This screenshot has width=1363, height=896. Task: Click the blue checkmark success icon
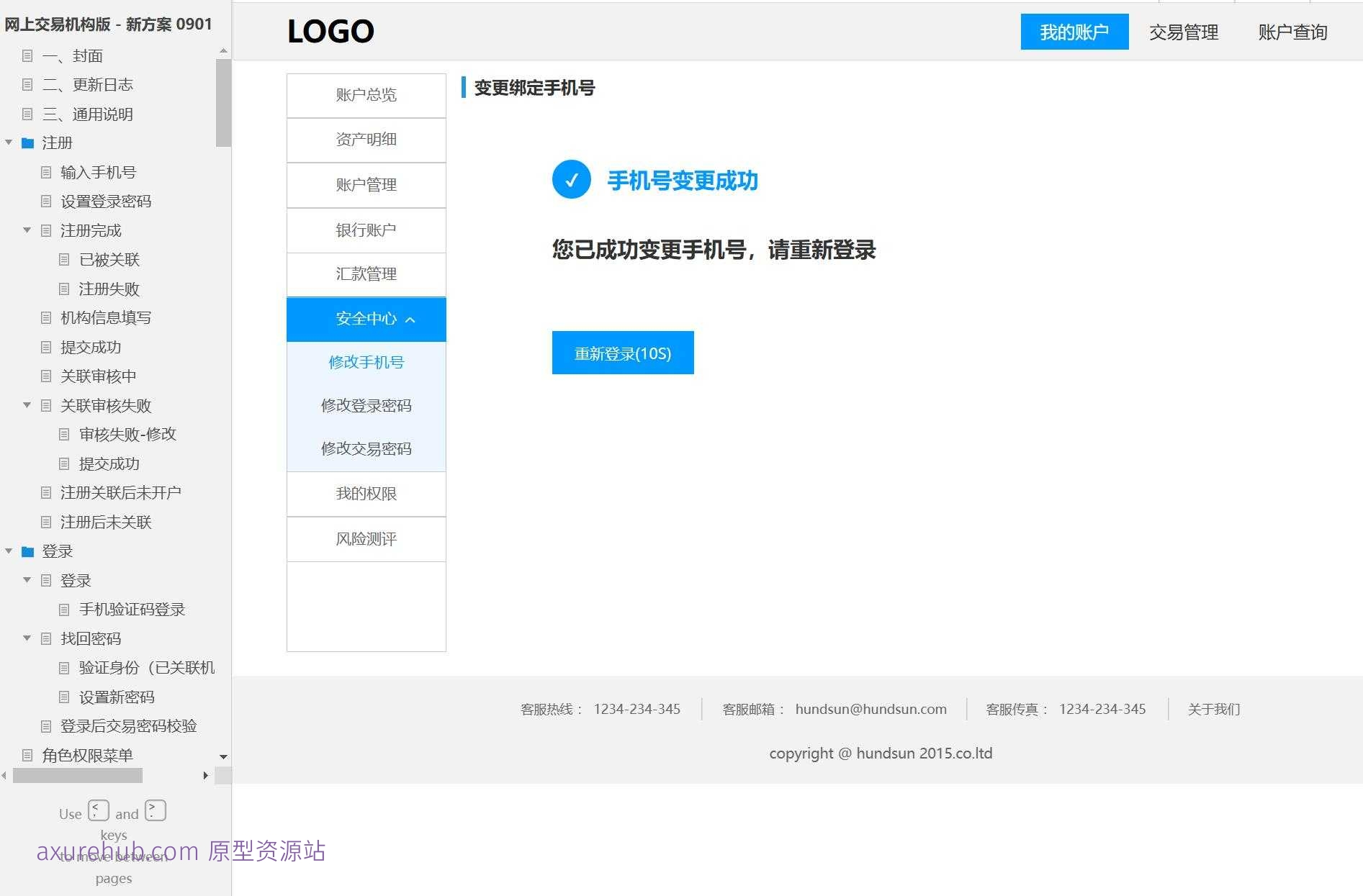(571, 180)
